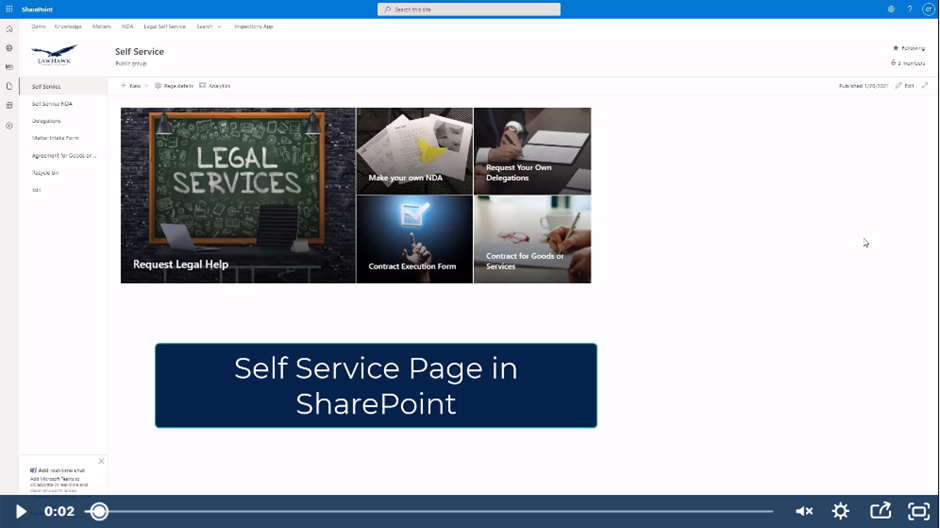Viewport: 940px width, 528px height.
Task: Enter fullscreen video mode
Action: [x=918, y=511]
